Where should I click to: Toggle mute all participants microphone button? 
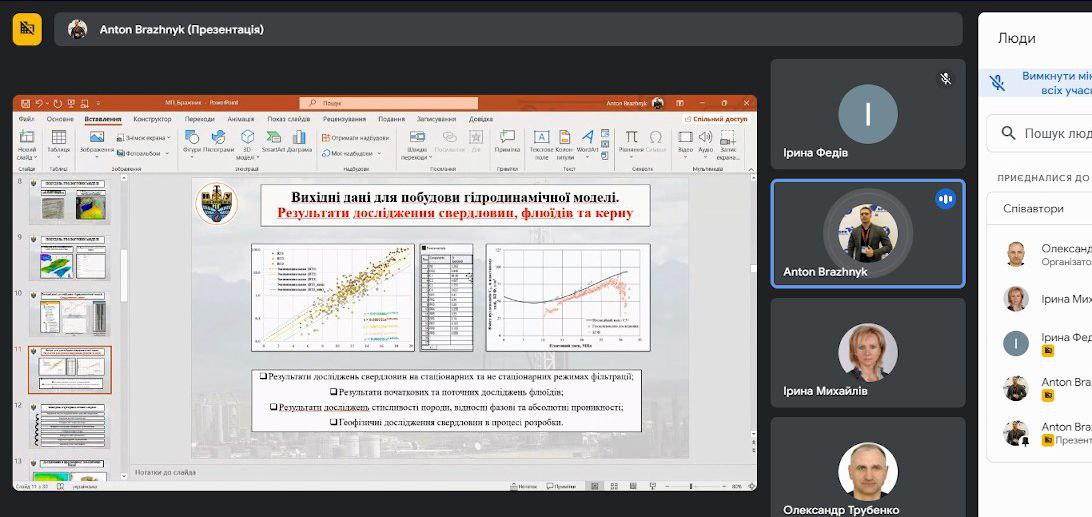(x=996, y=82)
